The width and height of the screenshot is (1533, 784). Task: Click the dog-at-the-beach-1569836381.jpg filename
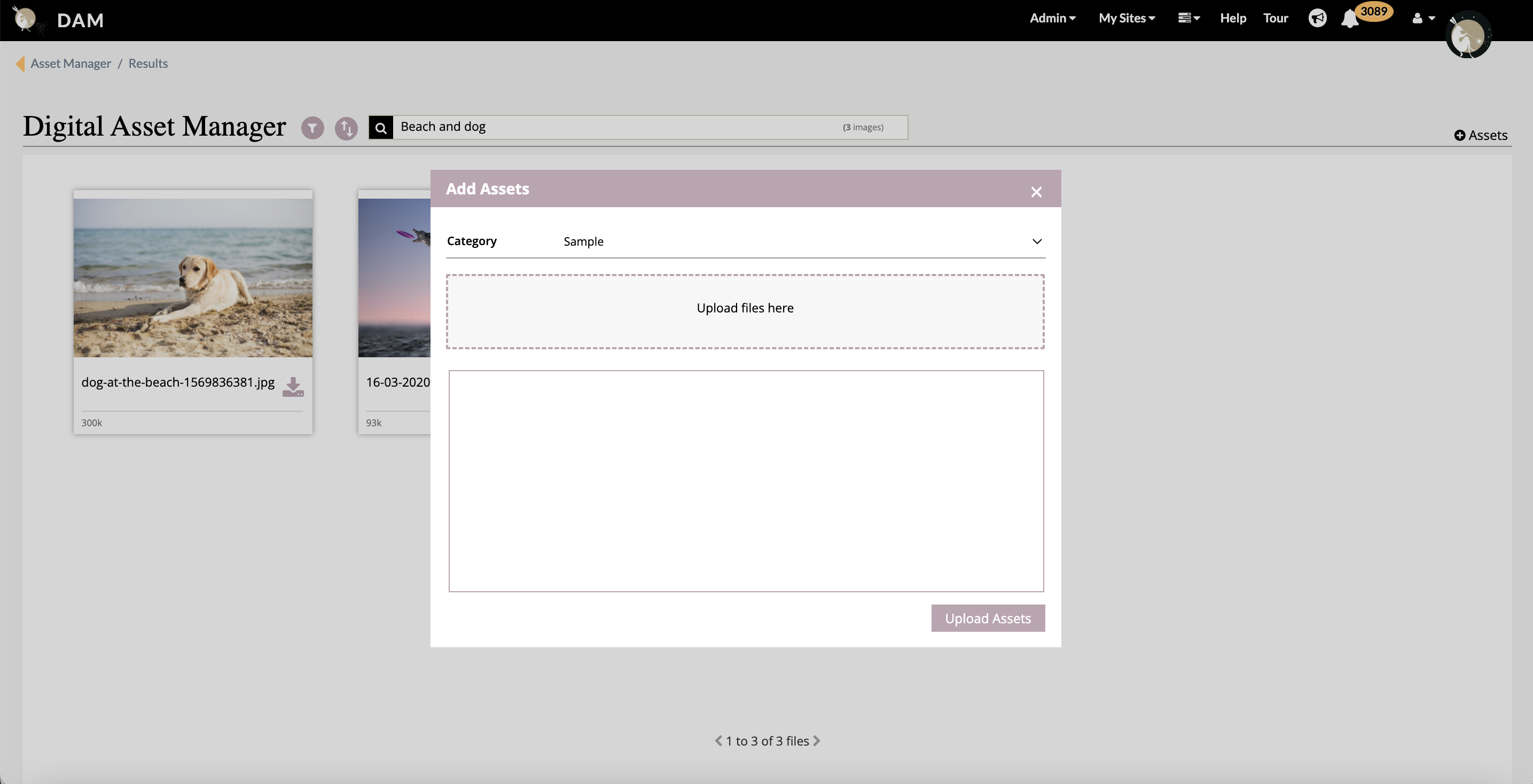(x=178, y=382)
